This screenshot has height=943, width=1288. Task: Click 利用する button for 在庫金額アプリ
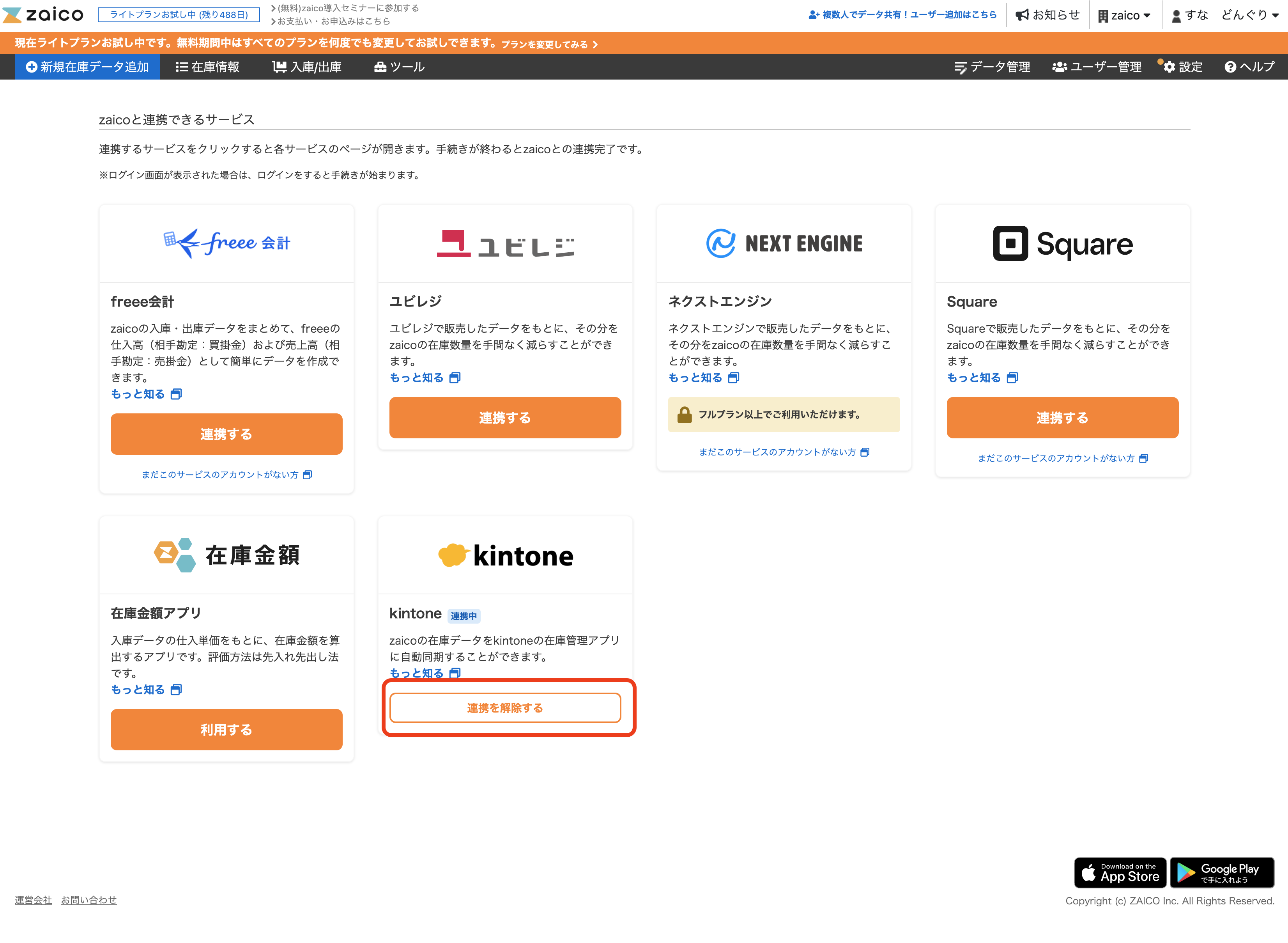tap(226, 730)
